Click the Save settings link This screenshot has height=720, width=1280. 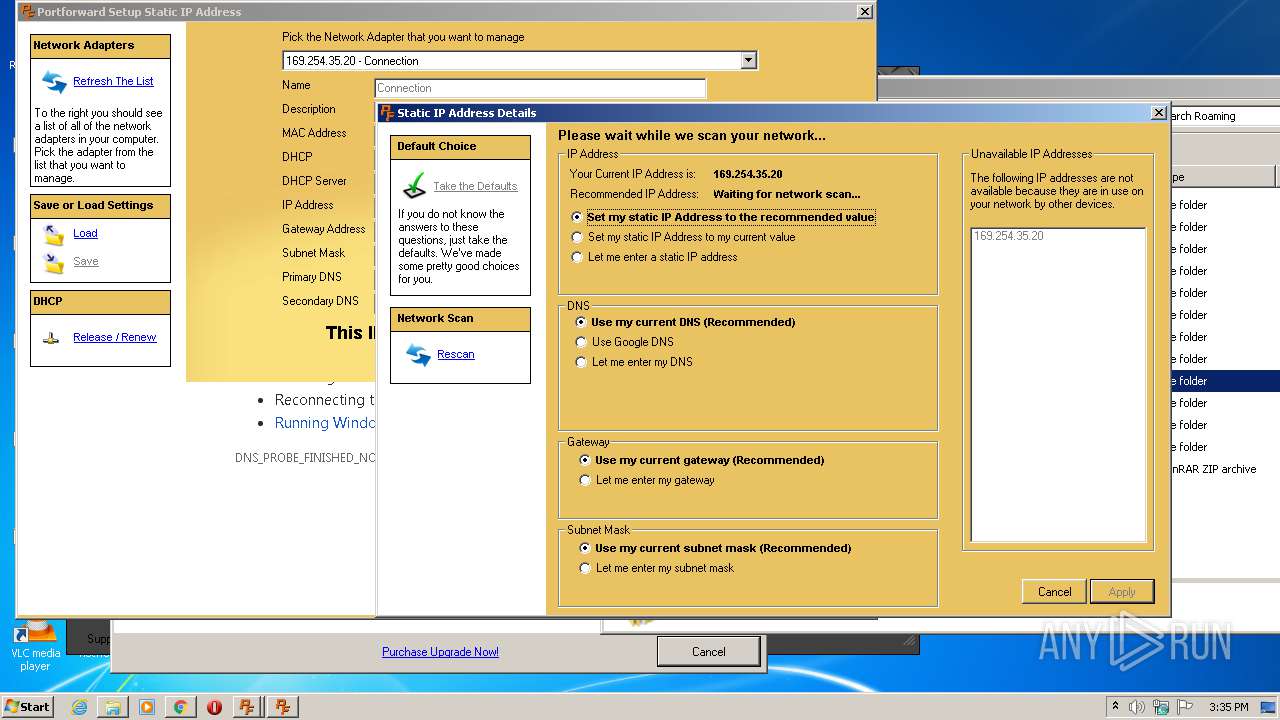tap(86, 261)
